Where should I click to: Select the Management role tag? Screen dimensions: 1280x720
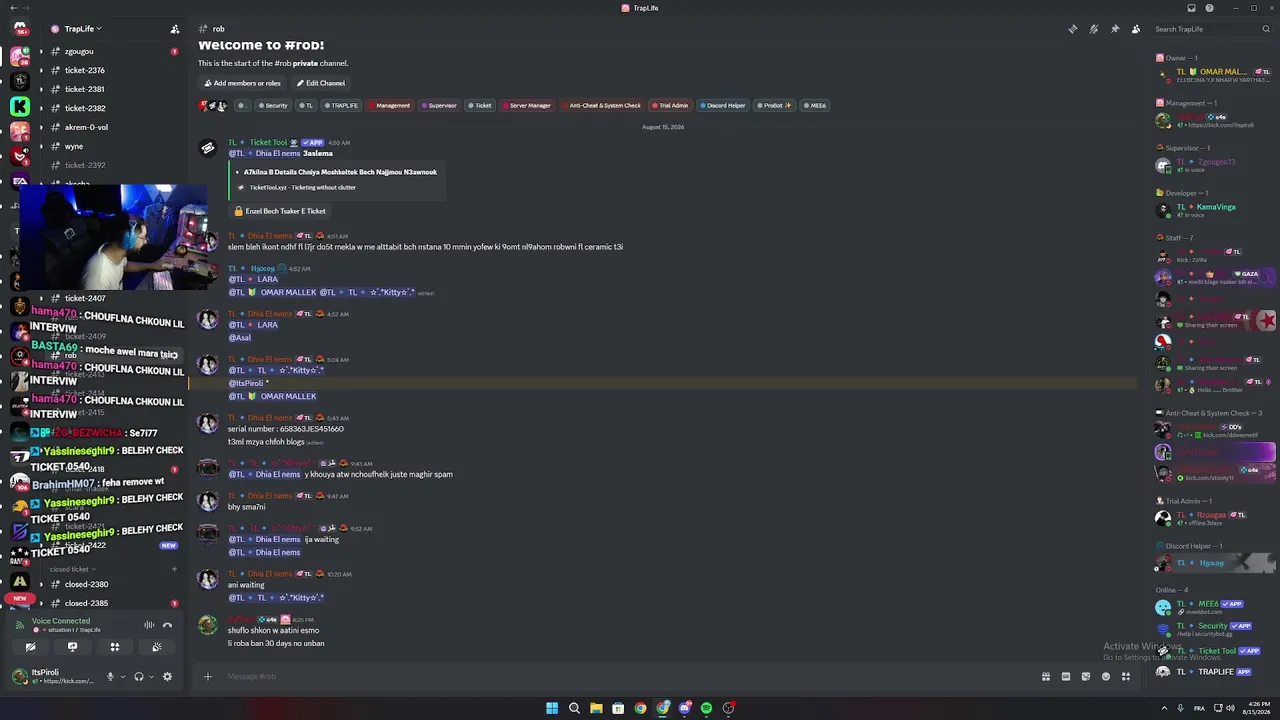[x=390, y=105]
